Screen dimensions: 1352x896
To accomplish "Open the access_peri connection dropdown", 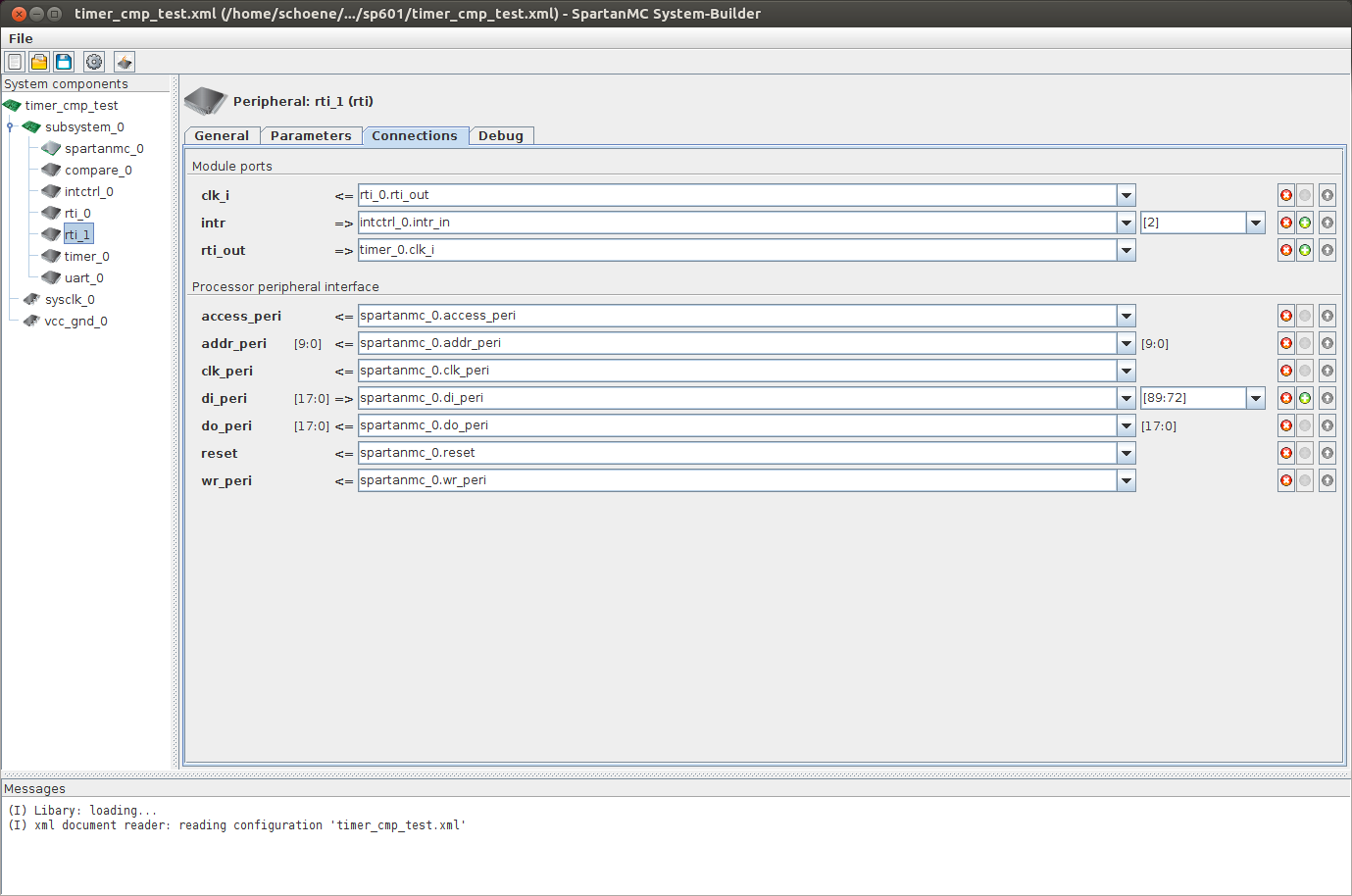I will click(1127, 316).
